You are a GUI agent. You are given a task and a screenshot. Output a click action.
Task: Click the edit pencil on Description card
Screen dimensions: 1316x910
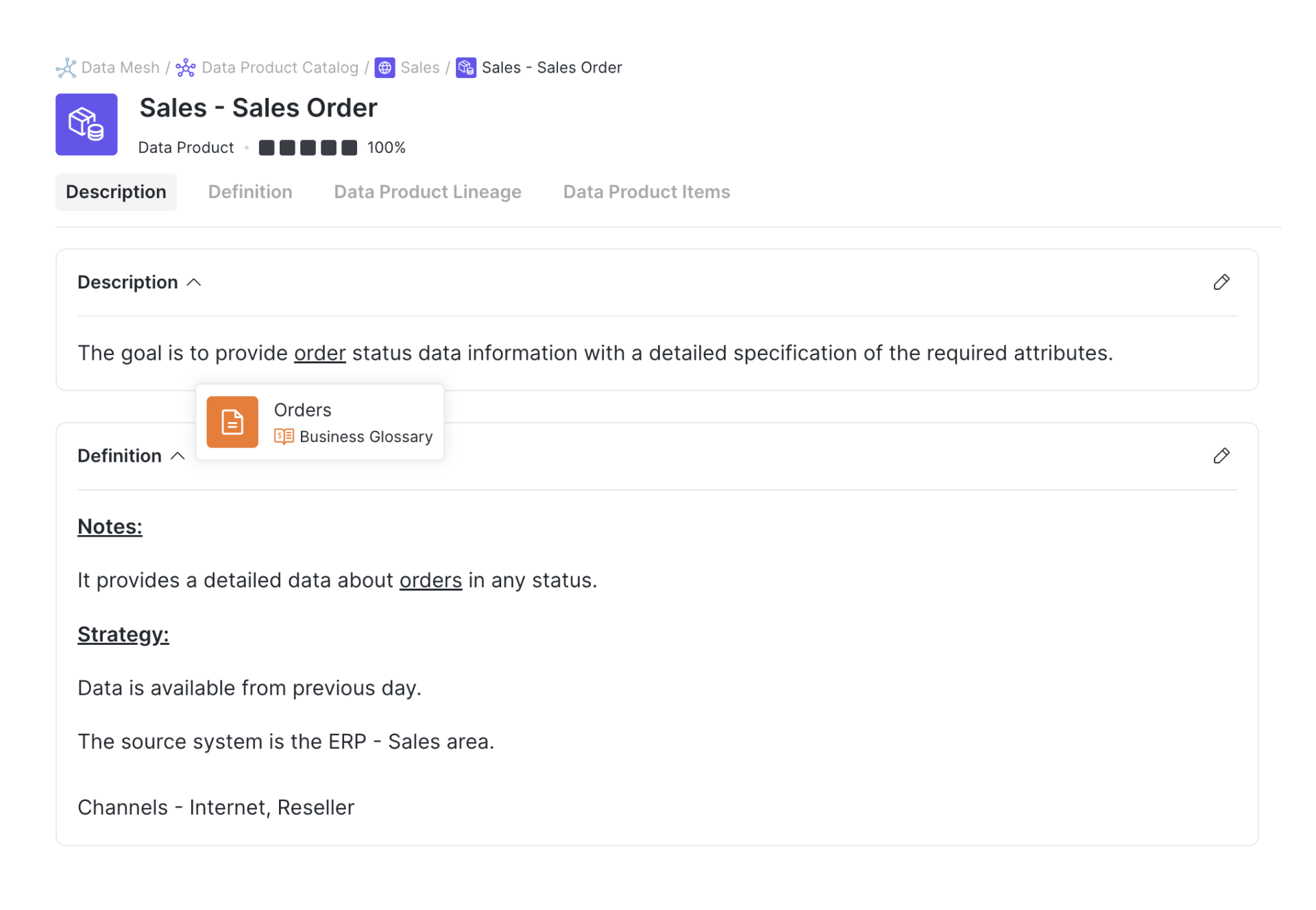click(x=1222, y=282)
